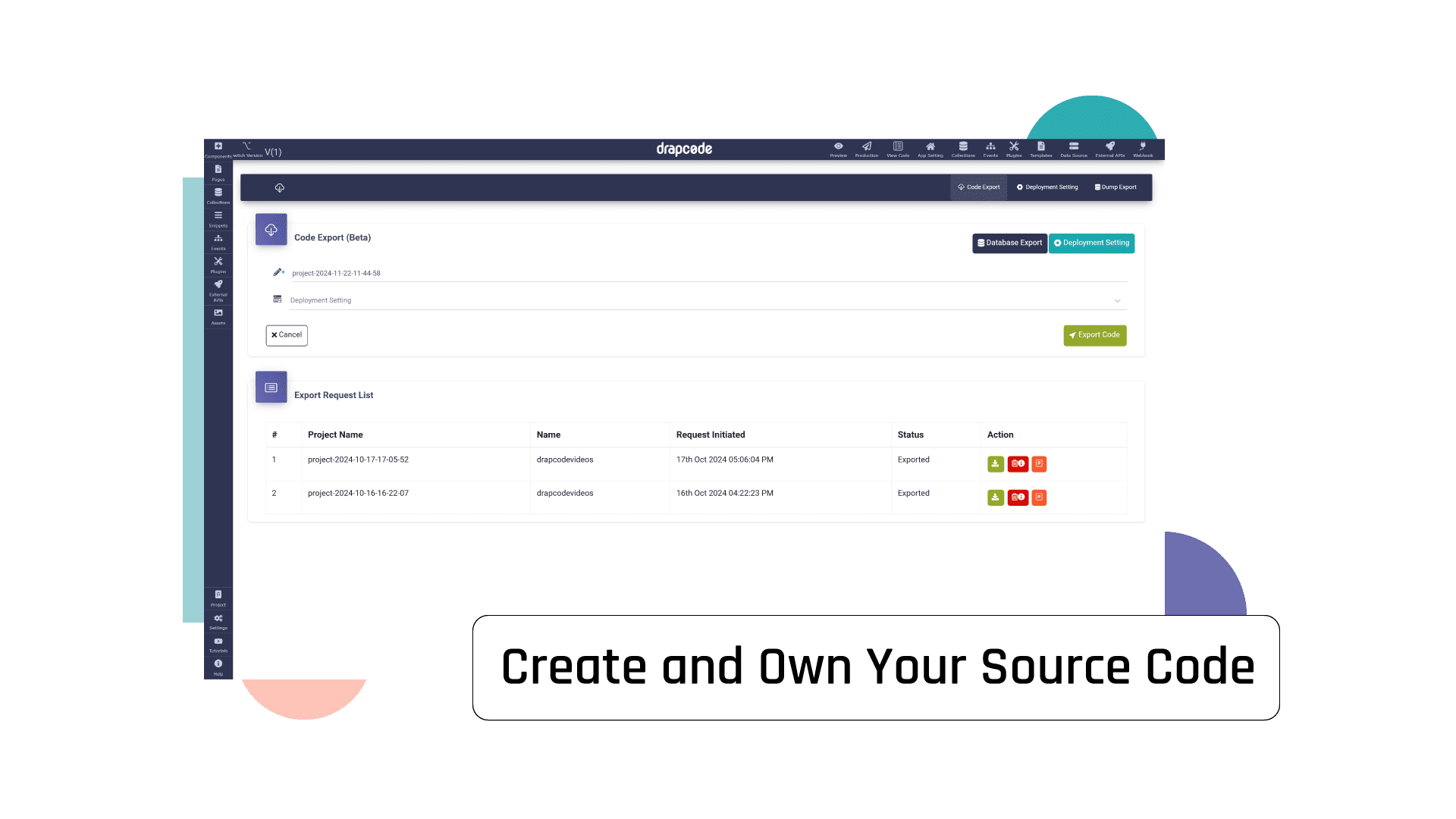Screen dimensions: 1456x819
Task: Expand the Deployment Setting dropdown chevron
Action: point(1117,301)
